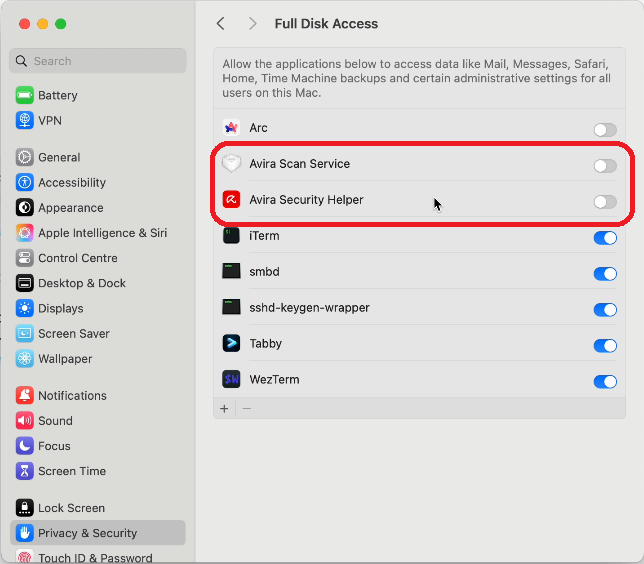Click the Avira Scan Service shield icon
This screenshot has width=644, height=564.
(231, 163)
